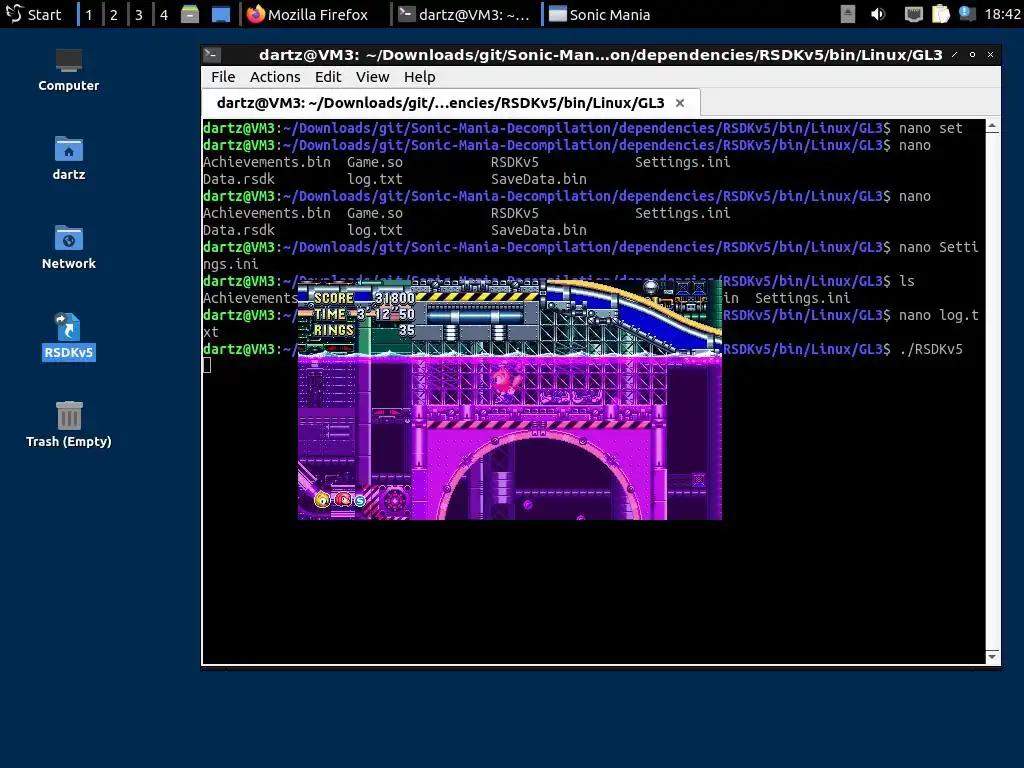Select the Computer desktop icon
The height and width of the screenshot is (768, 1024).
[x=69, y=70]
